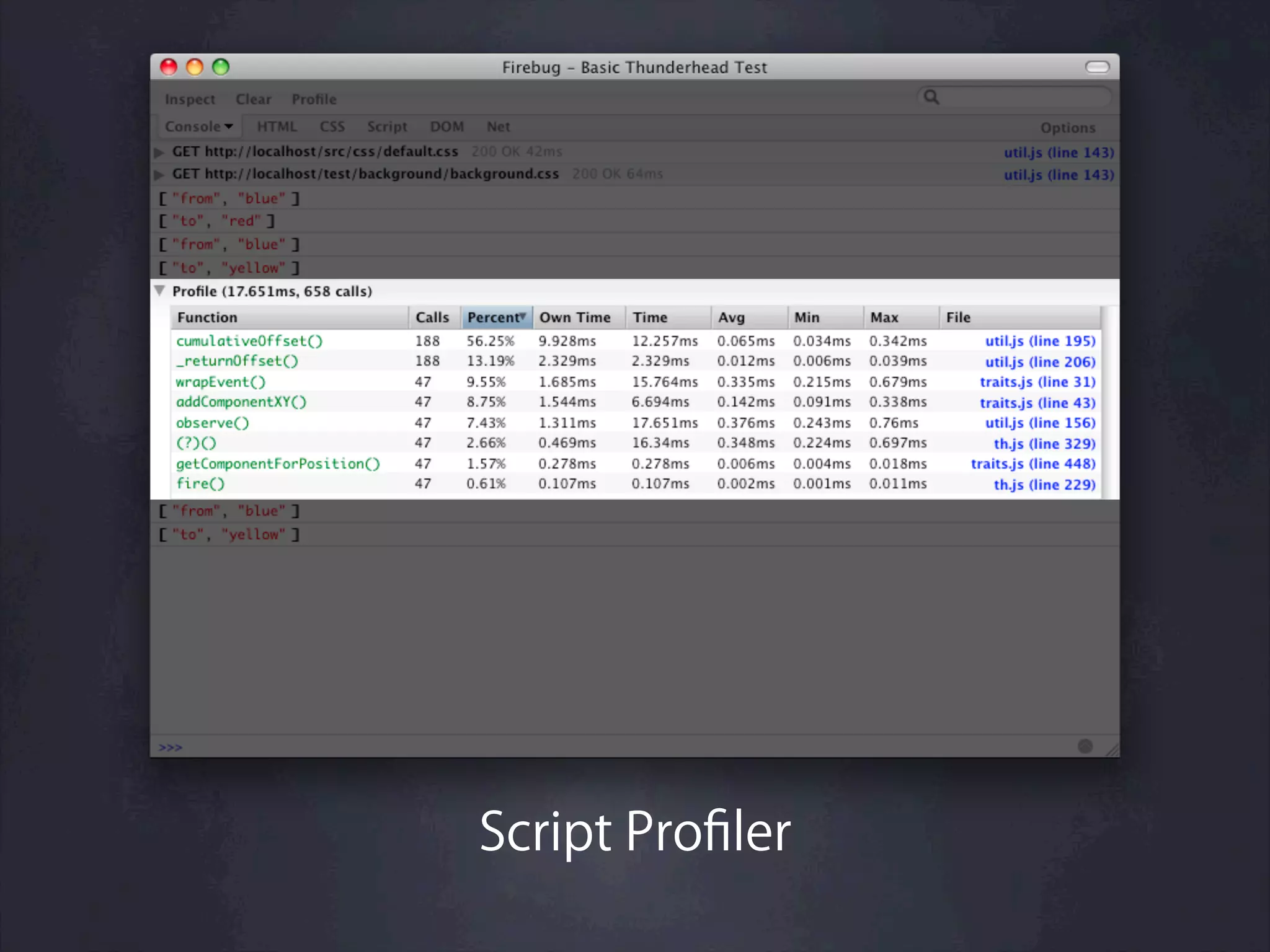The image size is (1270, 952).
Task: Zoom Firebug with the green button
Action: tap(221, 67)
